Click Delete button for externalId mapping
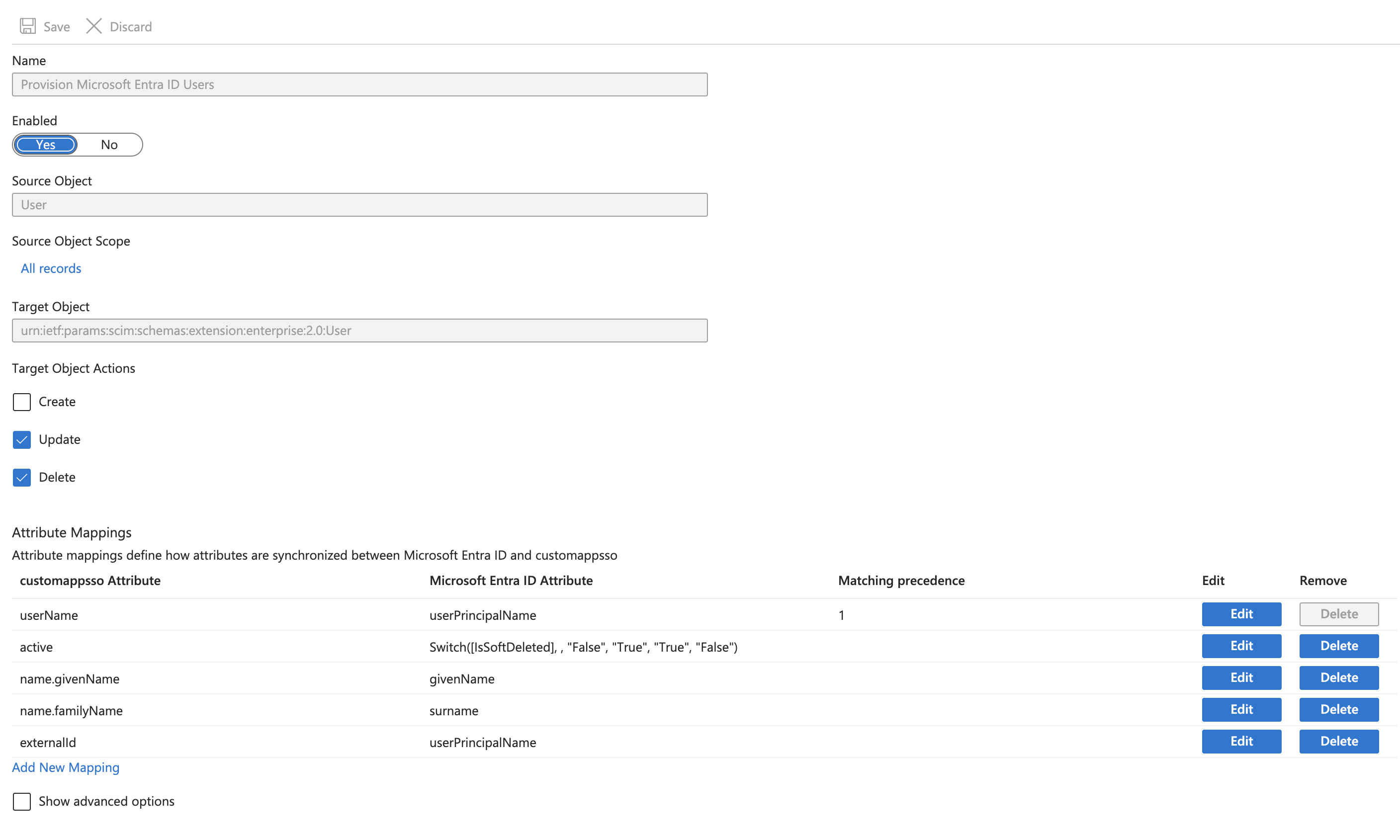 1339,741
